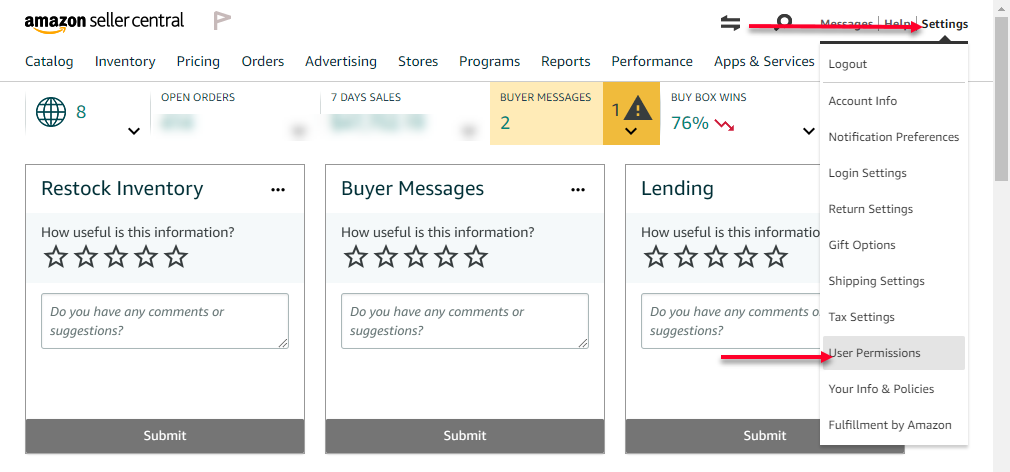The height and width of the screenshot is (472, 1010).
Task: Rate Lending card five stars
Action: 776,257
